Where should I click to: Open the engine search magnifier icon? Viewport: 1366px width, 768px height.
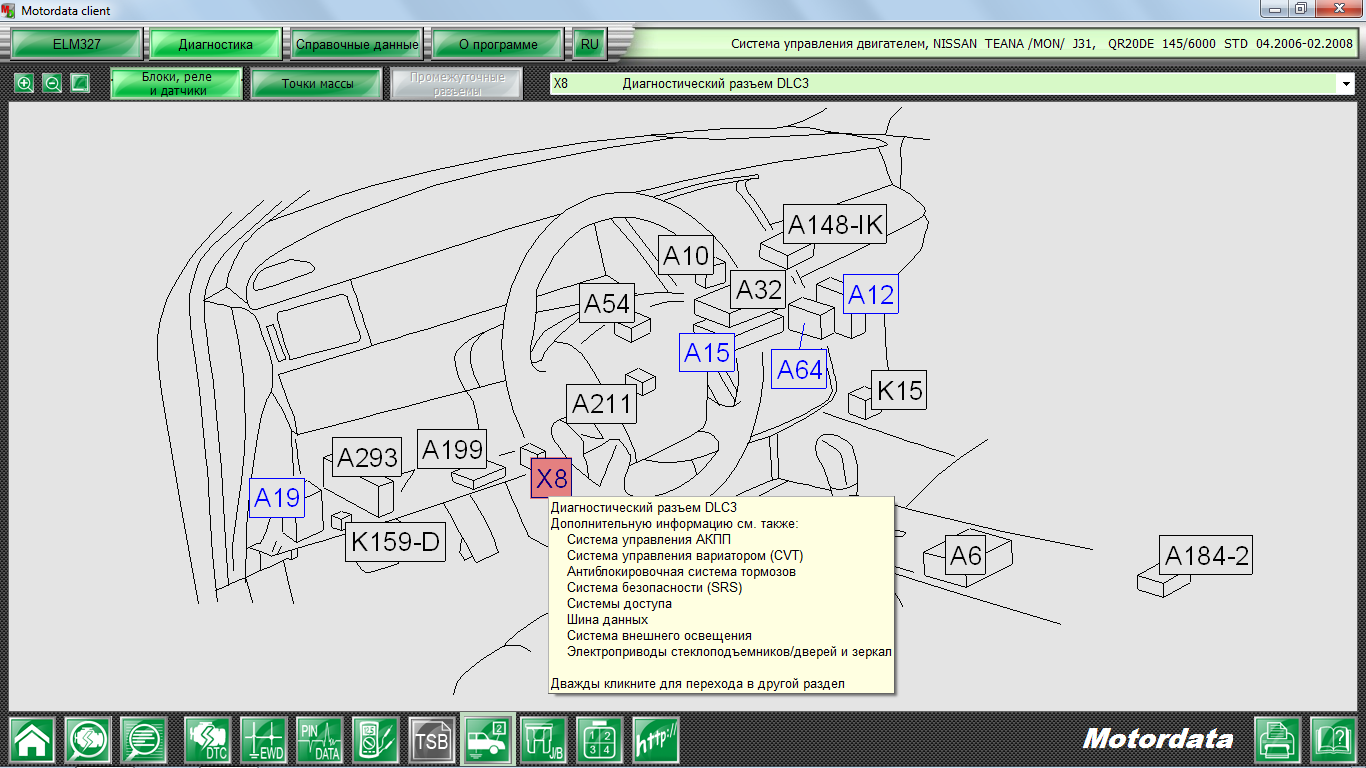click(89, 741)
